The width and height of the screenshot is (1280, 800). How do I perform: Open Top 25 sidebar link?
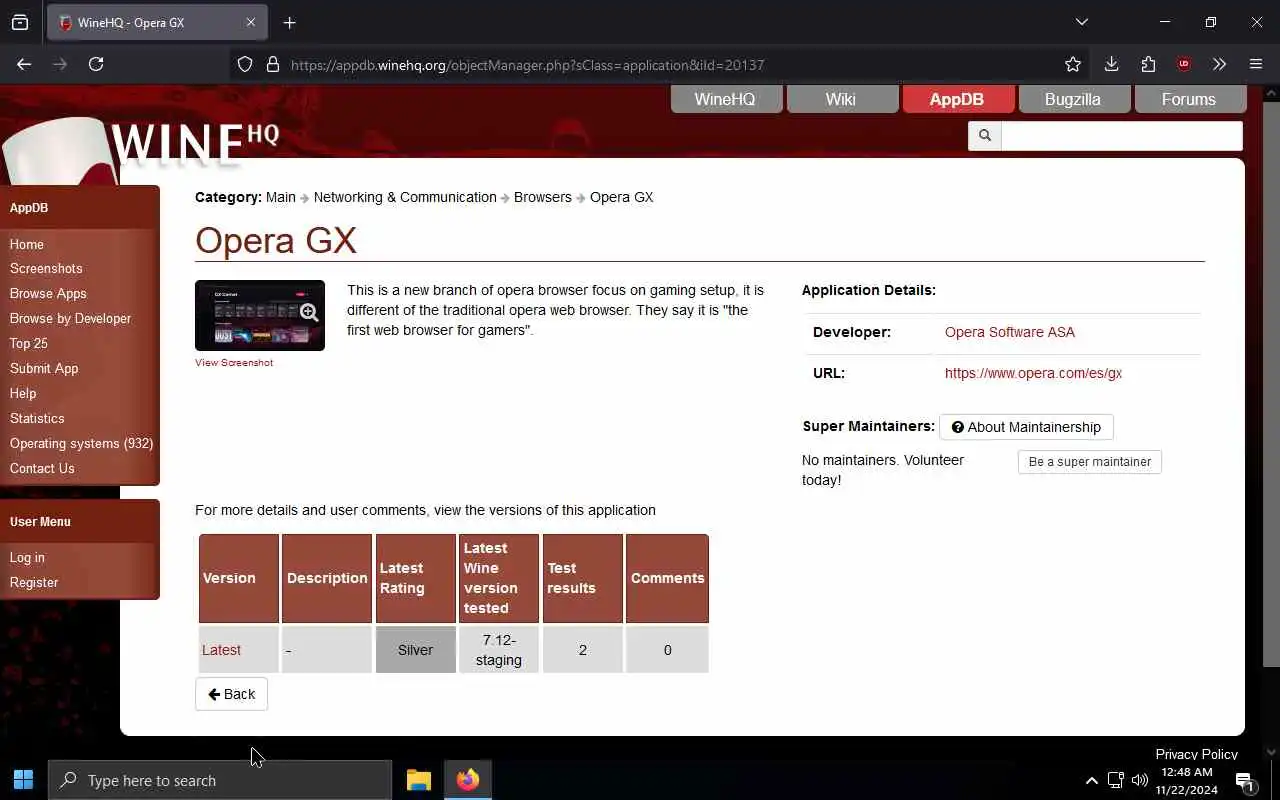[29, 343]
